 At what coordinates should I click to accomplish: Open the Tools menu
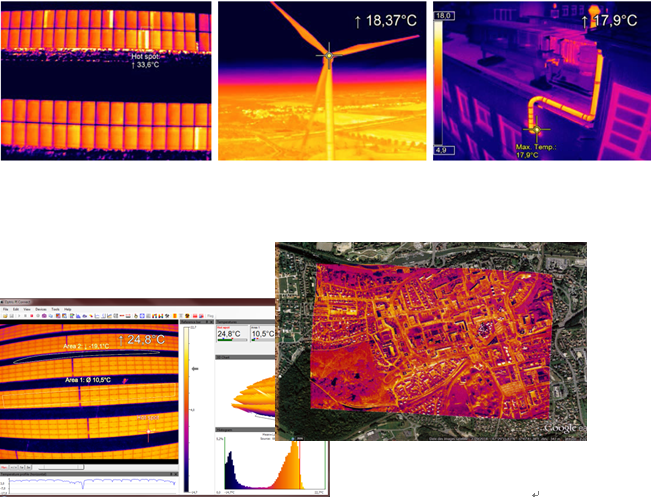tap(55, 309)
